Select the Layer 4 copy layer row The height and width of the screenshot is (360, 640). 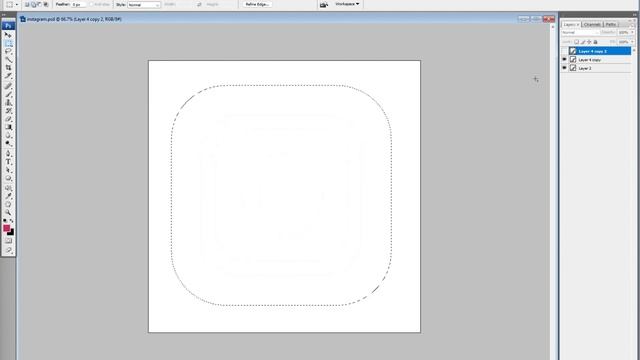596,60
